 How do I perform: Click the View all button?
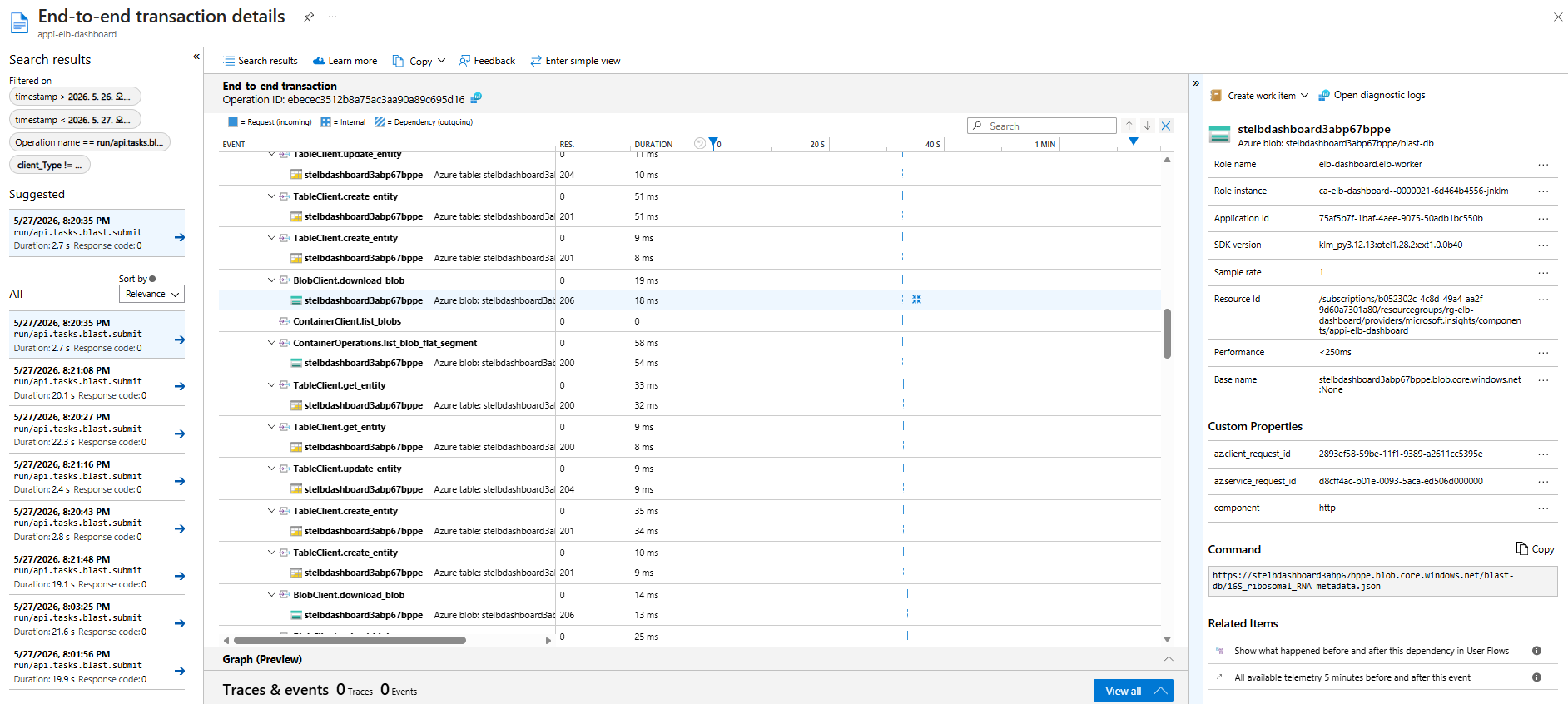tap(1133, 691)
